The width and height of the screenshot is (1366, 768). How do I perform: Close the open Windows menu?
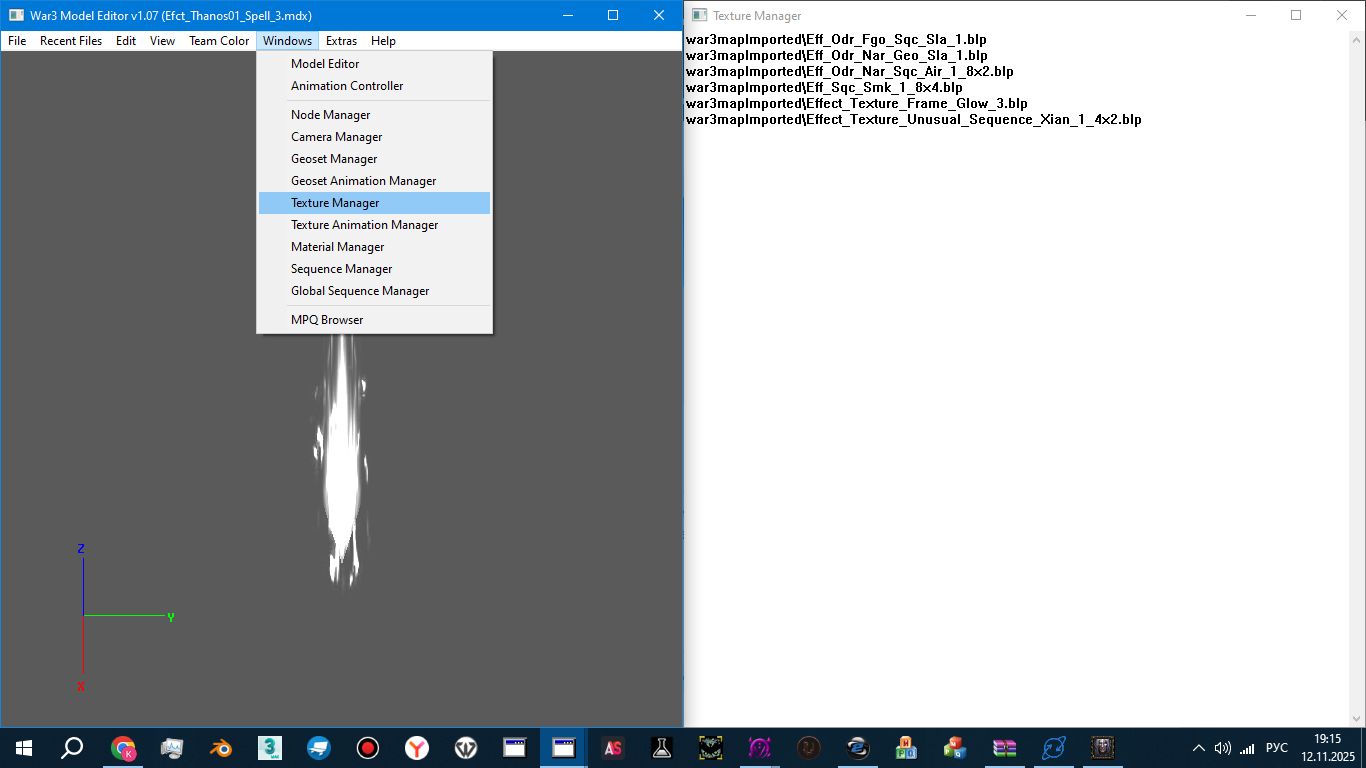tap(288, 41)
